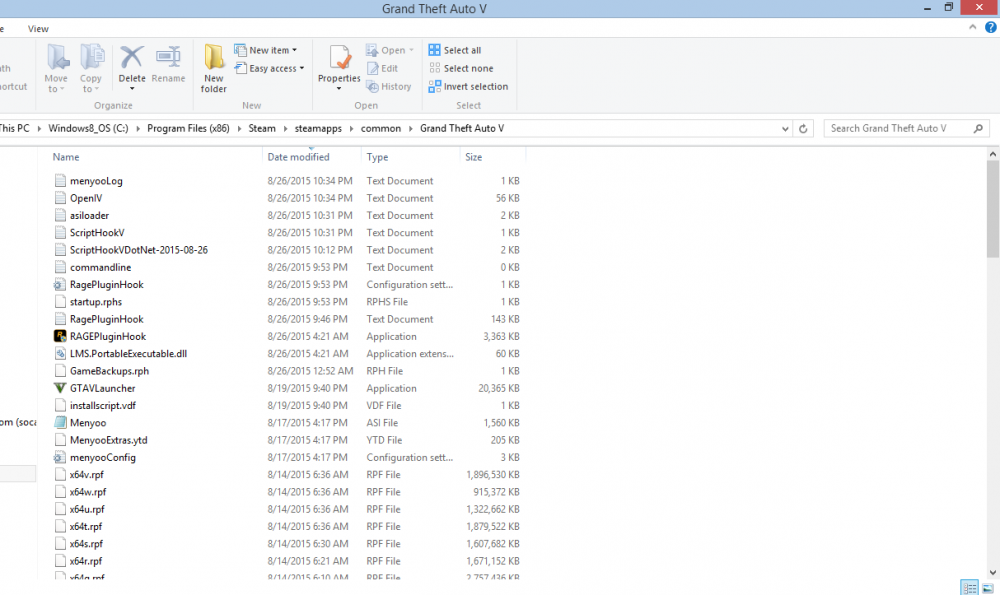Select the RAGEPluginHook application file
This screenshot has width=1000, height=595.
click(x=107, y=337)
